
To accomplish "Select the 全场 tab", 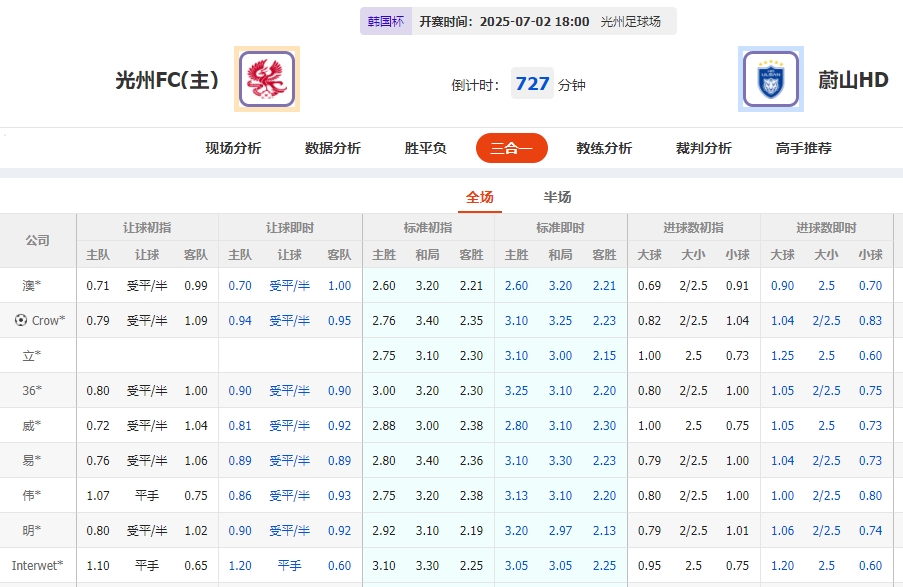I will pos(479,197).
